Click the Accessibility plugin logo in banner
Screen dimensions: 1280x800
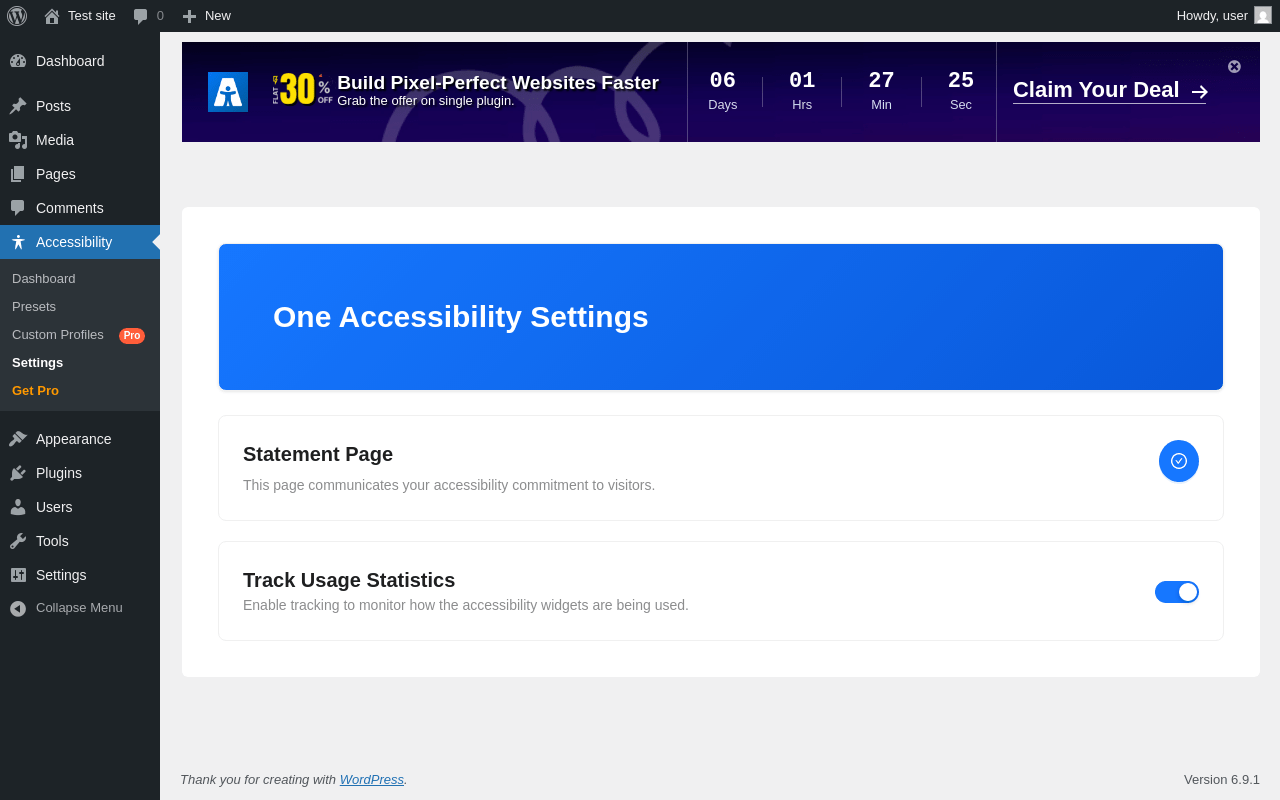click(x=228, y=92)
